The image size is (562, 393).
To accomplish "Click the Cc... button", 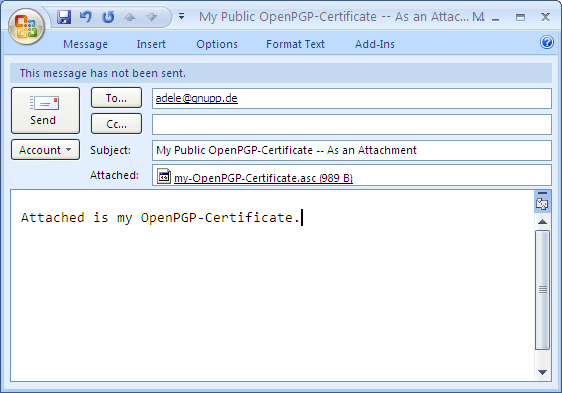I will (x=116, y=124).
